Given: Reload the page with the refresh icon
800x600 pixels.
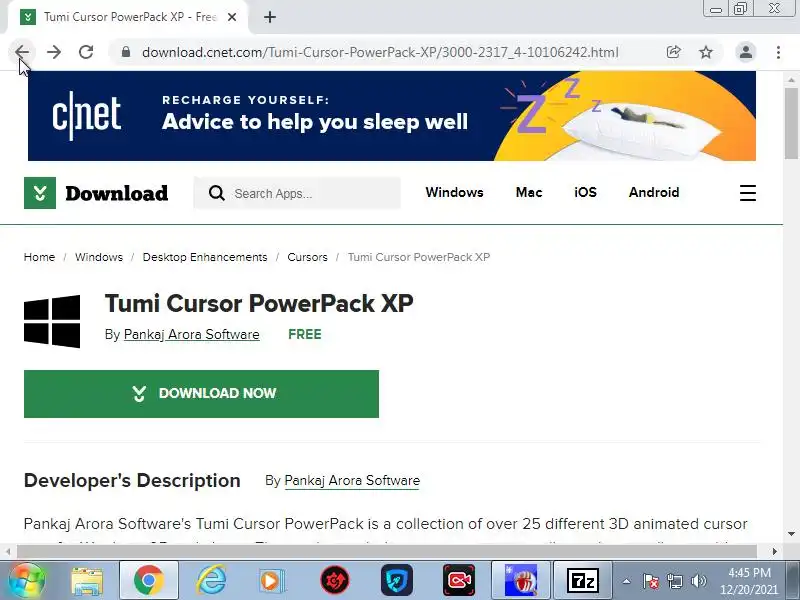Looking at the screenshot, I should pyautogui.click(x=86, y=52).
